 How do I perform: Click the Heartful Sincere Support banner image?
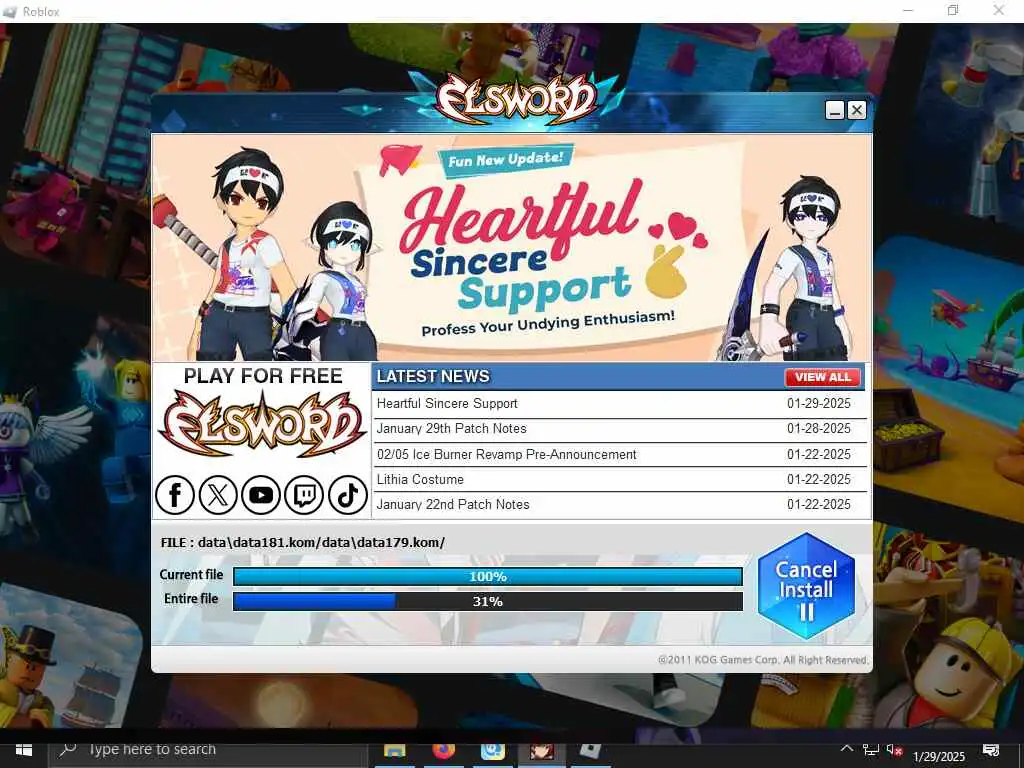point(511,248)
